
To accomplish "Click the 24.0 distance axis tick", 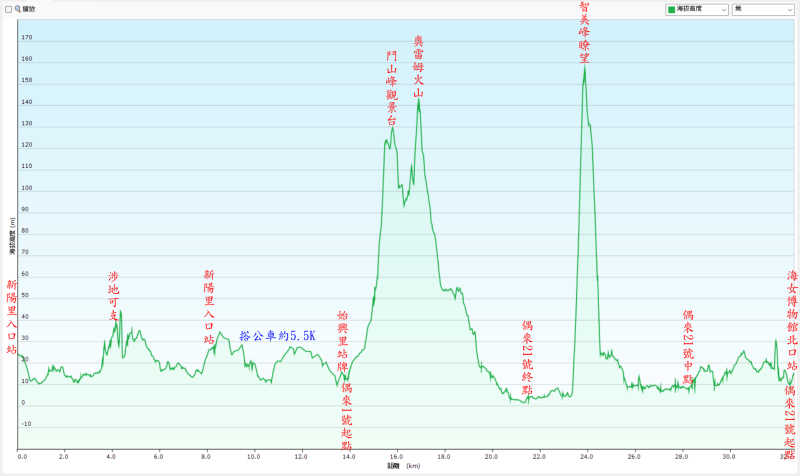I will (586, 457).
